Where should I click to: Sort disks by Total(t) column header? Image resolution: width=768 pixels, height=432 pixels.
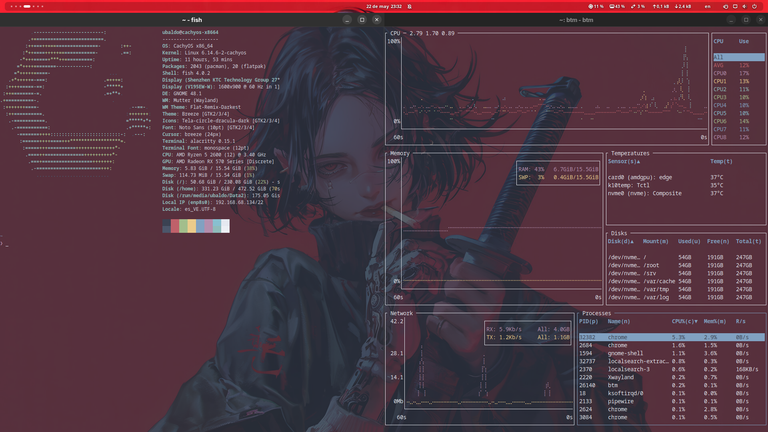tap(748, 241)
